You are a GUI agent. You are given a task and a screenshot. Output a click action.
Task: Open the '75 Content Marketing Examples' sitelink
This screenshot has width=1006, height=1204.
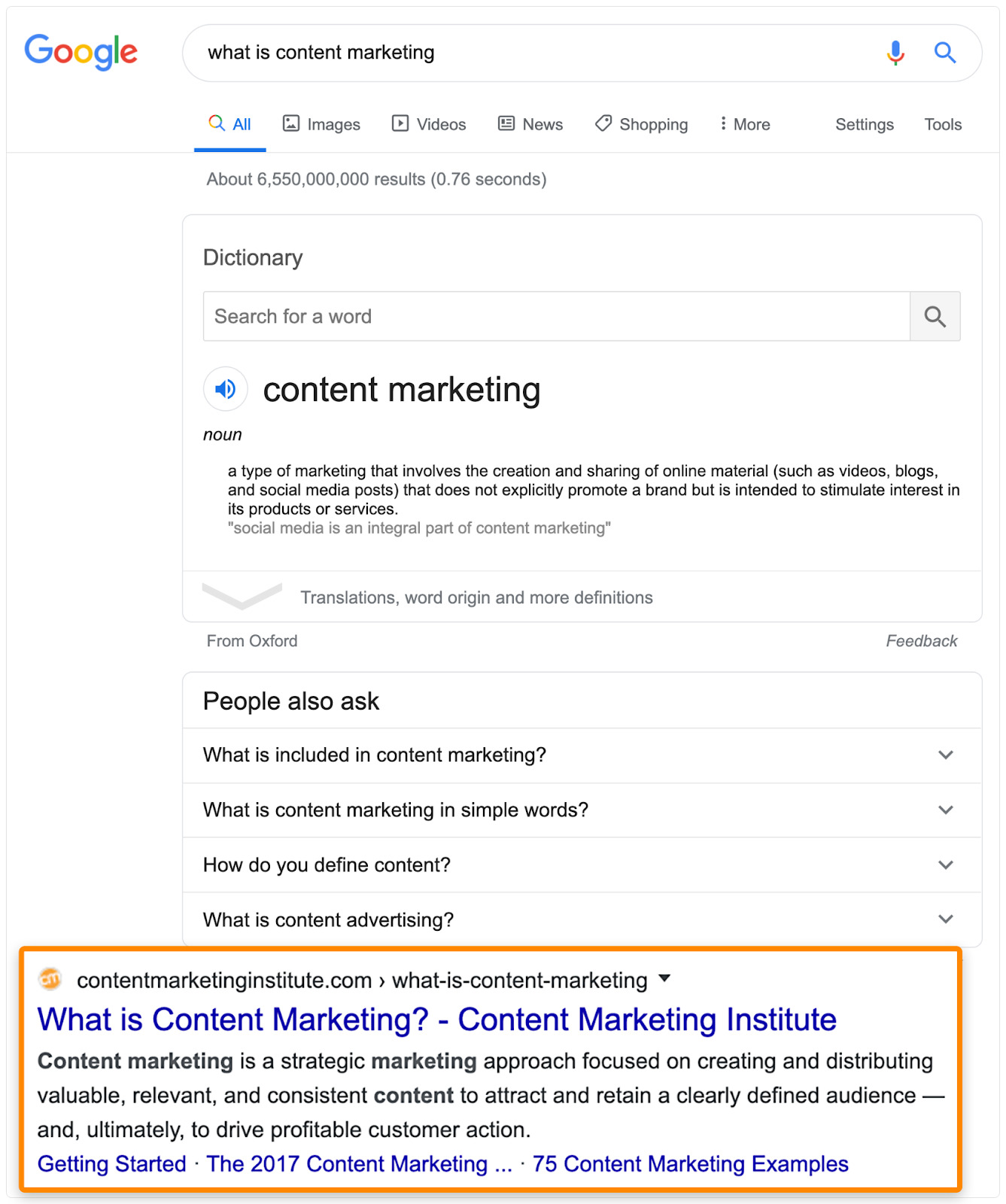tap(690, 1163)
